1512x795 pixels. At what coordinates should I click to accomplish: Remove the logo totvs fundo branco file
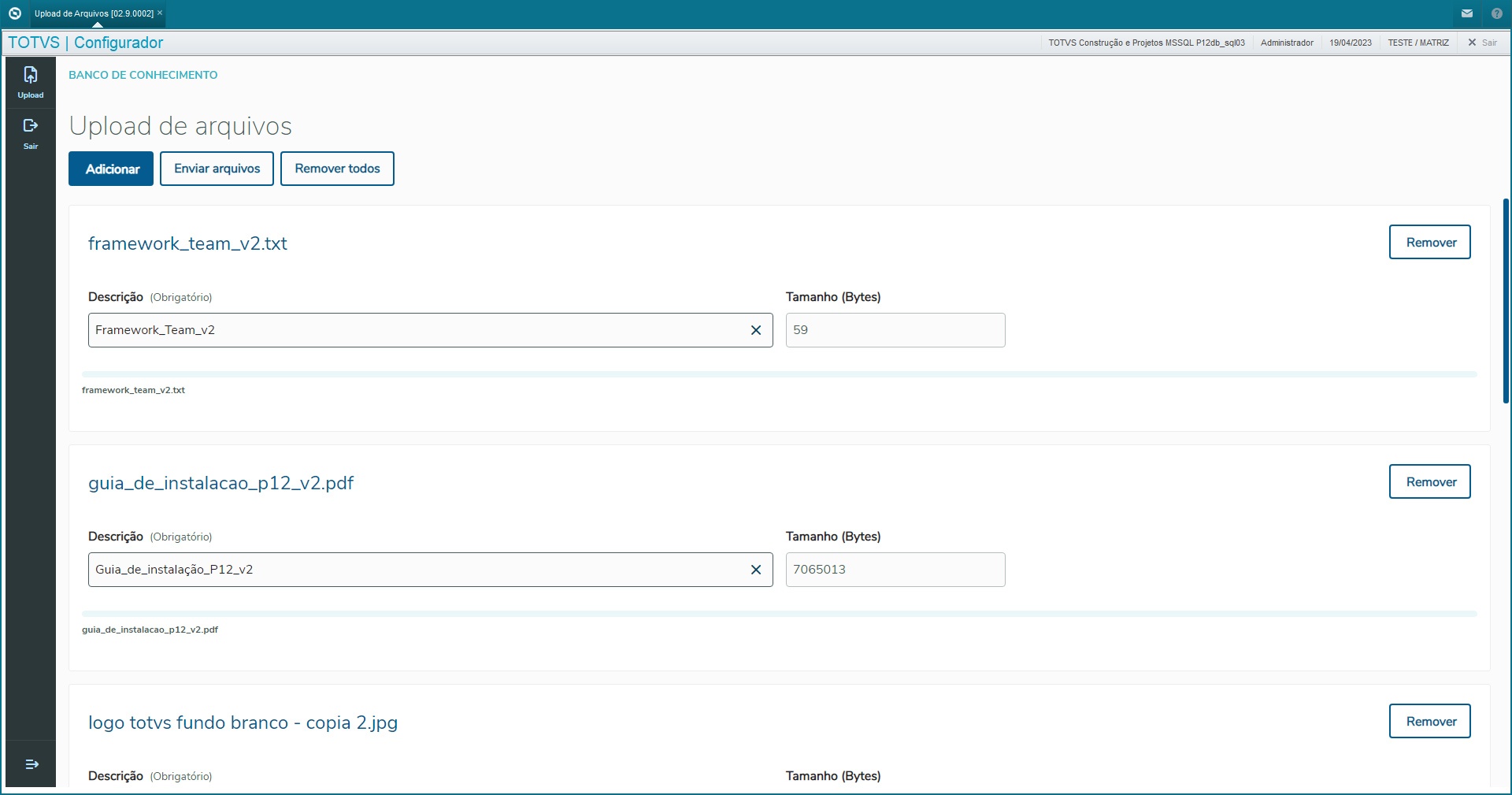tap(1429, 721)
